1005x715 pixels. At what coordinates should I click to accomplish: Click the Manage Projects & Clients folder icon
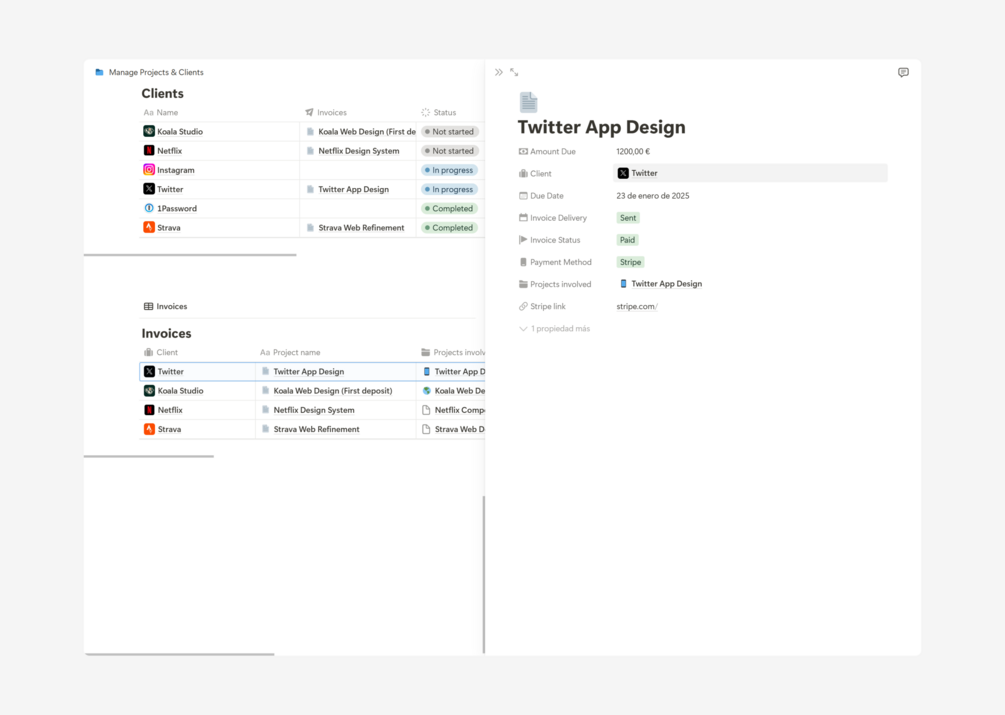(x=99, y=72)
